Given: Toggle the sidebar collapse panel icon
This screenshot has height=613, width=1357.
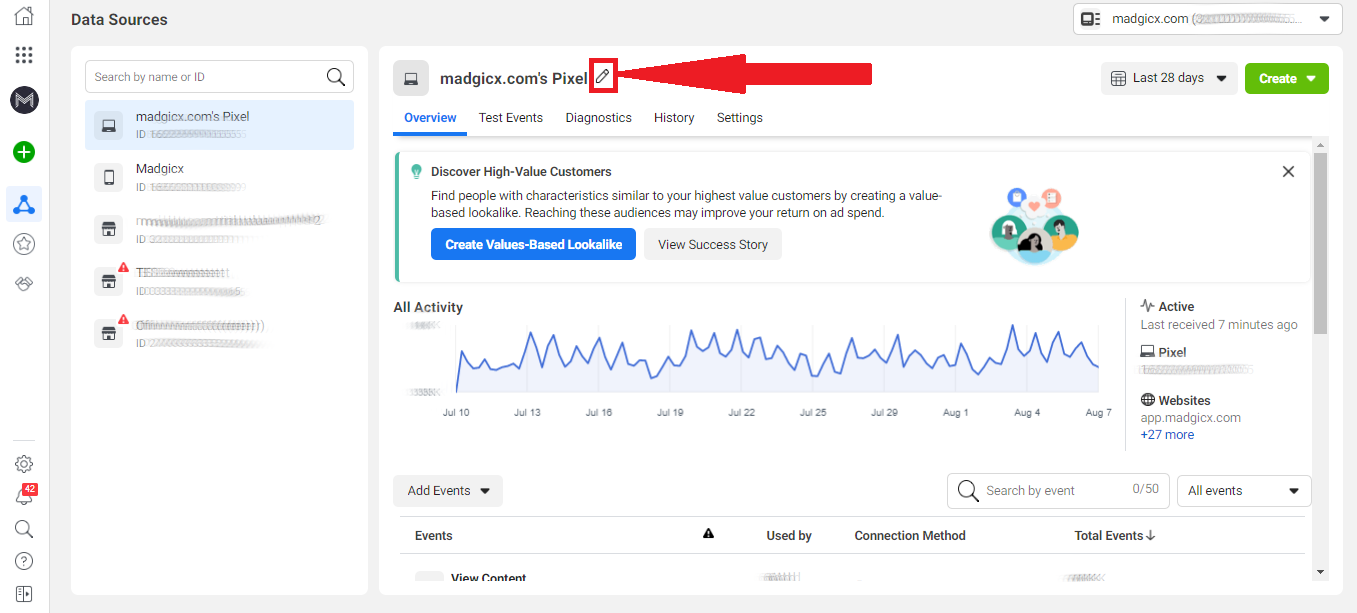Looking at the screenshot, I should tap(24, 593).
